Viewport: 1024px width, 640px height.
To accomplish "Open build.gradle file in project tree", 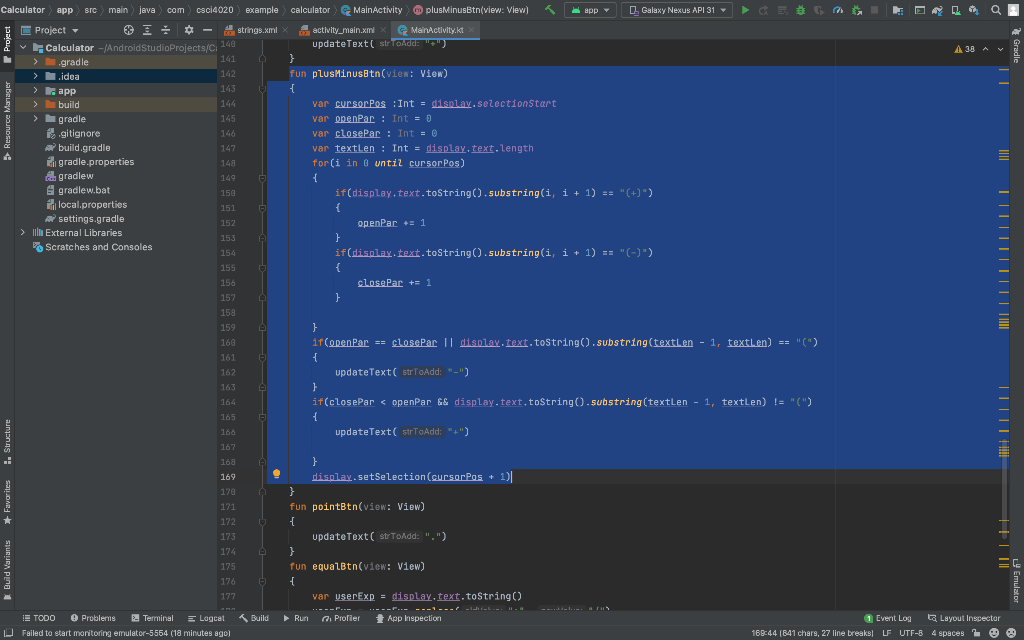I will [x=84, y=147].
